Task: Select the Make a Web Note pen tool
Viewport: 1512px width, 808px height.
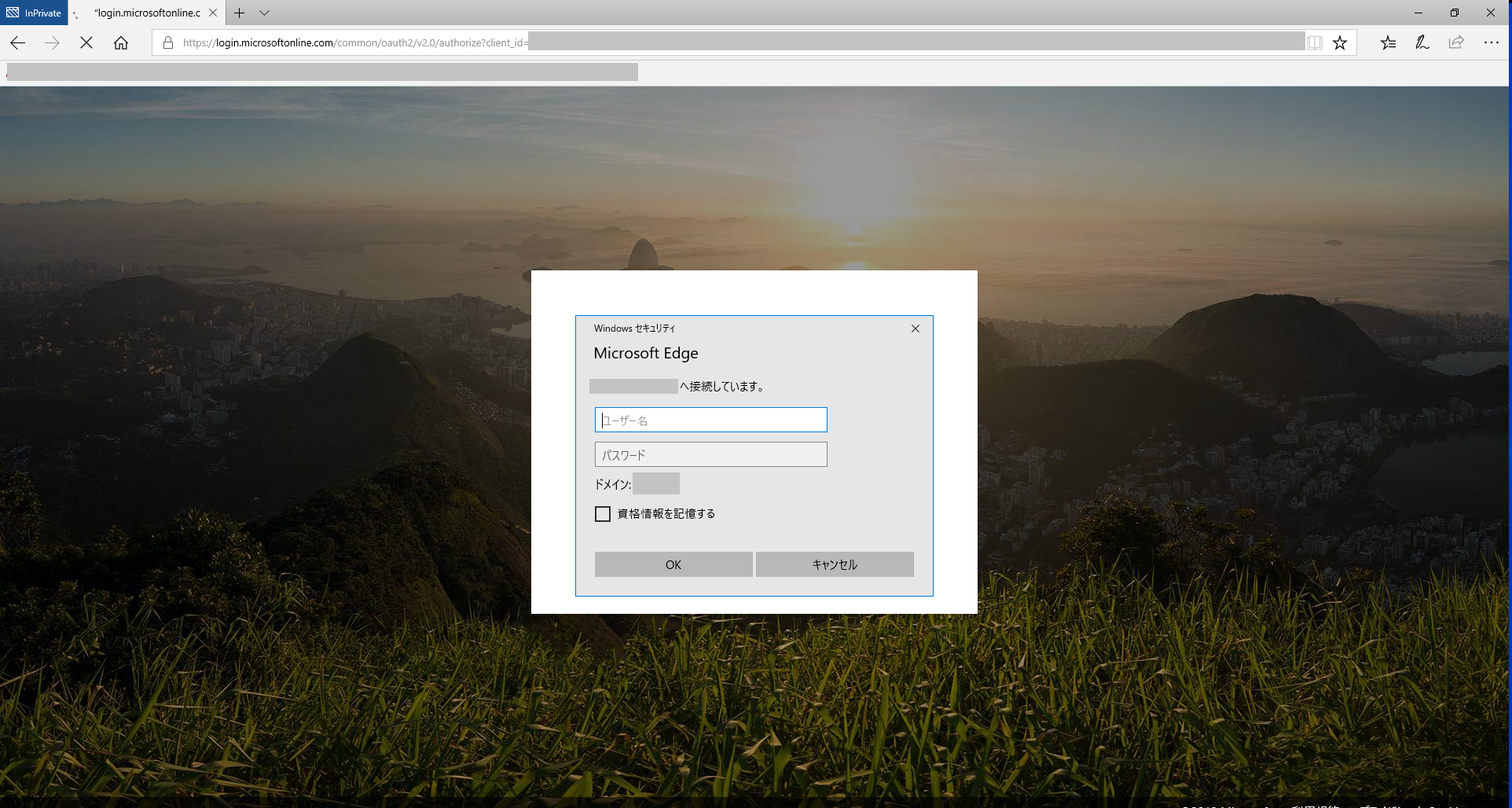Action: (x=1422, y=42)
